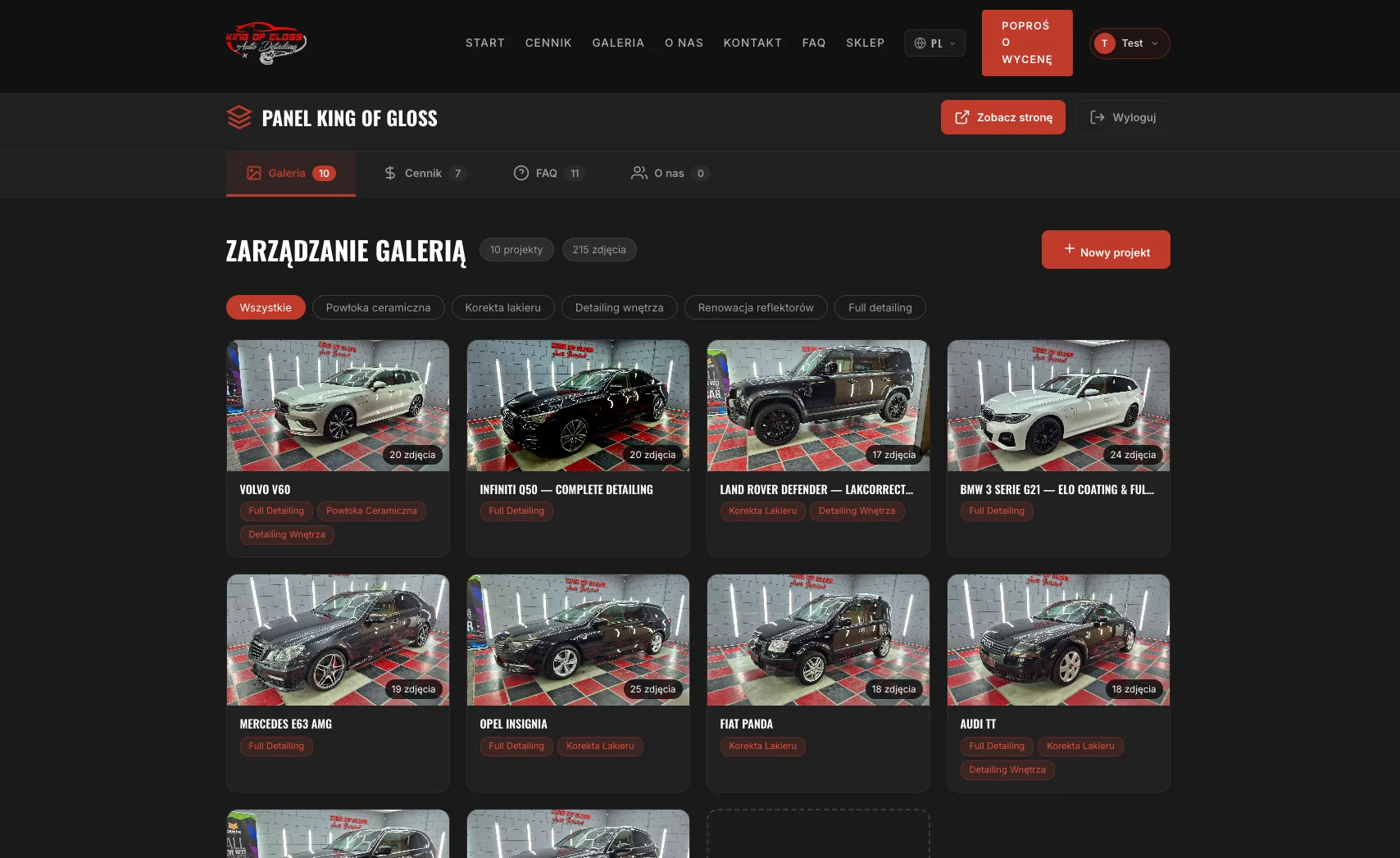Viewport: 1400px width, 858px height.
Task: Open the PL language dropdown
Action: [934, 43]
